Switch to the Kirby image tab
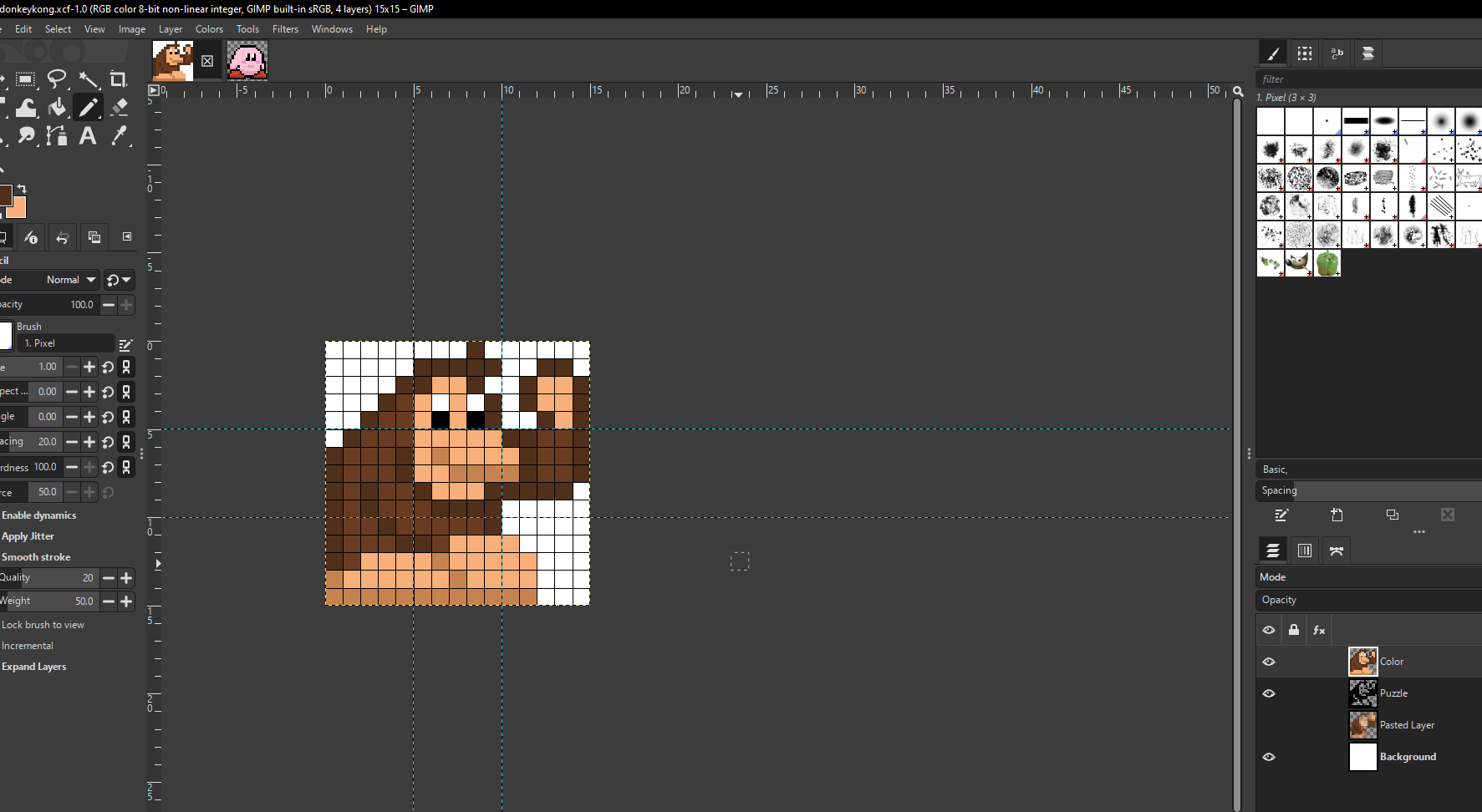The image size is (1482, 812). point(247,61)
